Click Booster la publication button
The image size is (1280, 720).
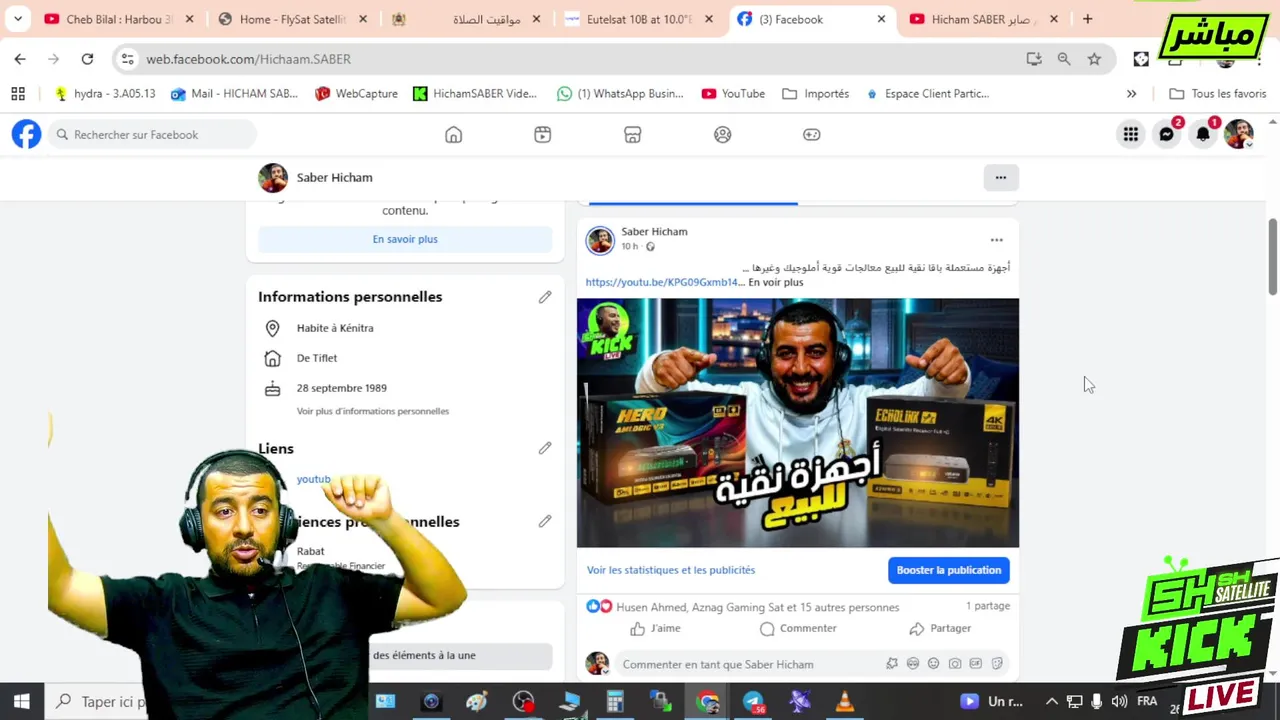[949, 570]
